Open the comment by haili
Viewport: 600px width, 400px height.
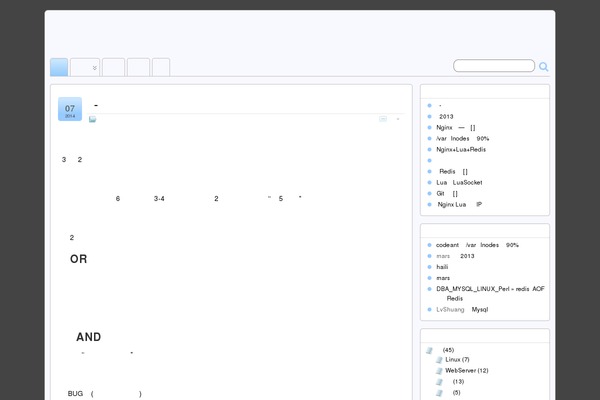pos(442,267)
